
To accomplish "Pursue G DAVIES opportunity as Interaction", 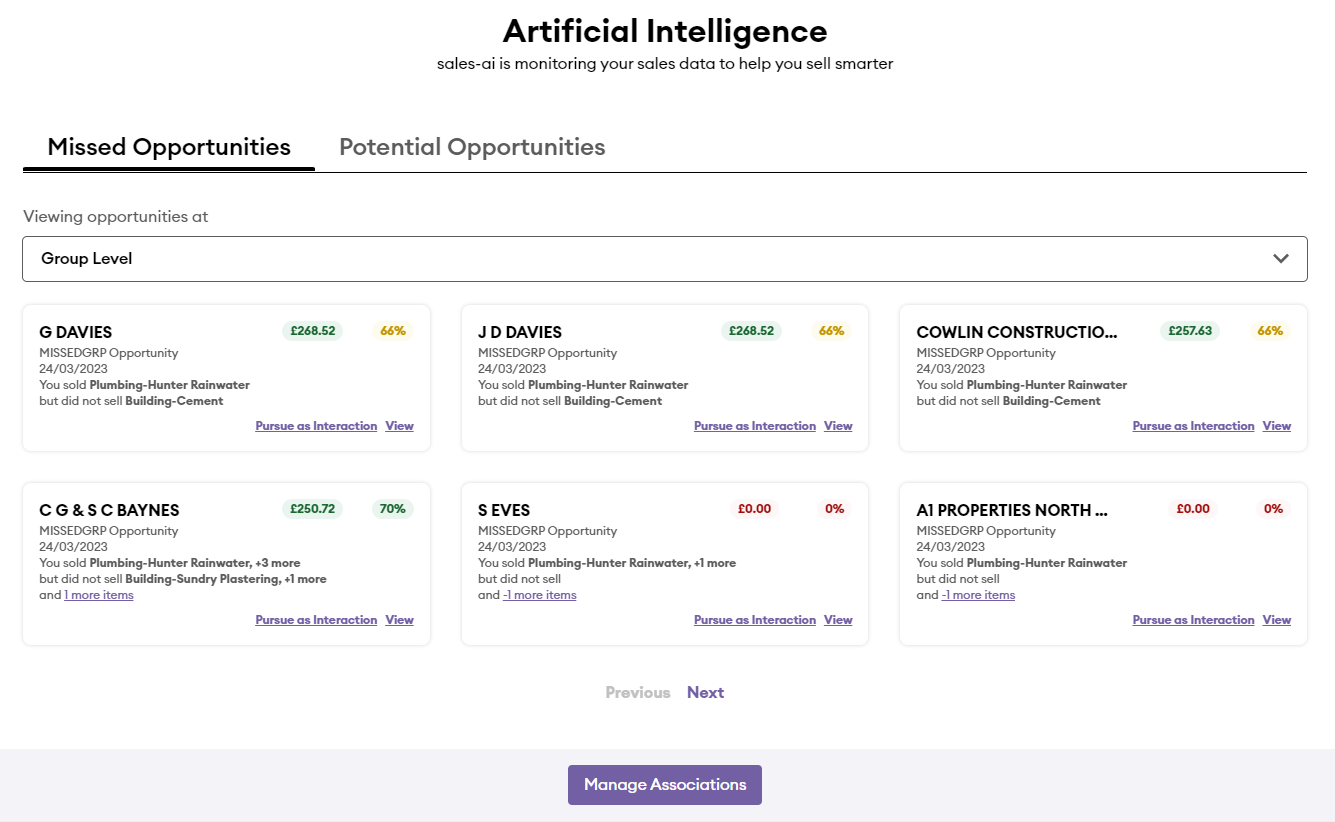I will click(316, 426).
